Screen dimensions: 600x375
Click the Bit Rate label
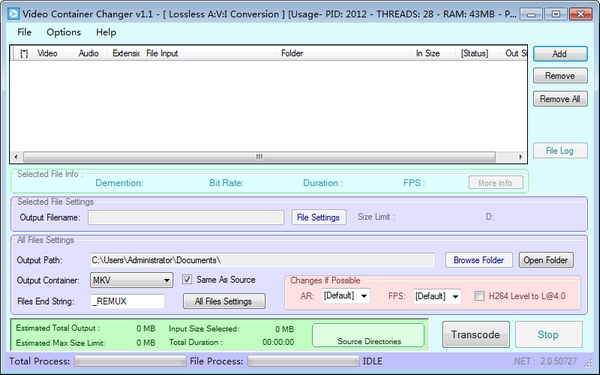(x=226, y=183)
